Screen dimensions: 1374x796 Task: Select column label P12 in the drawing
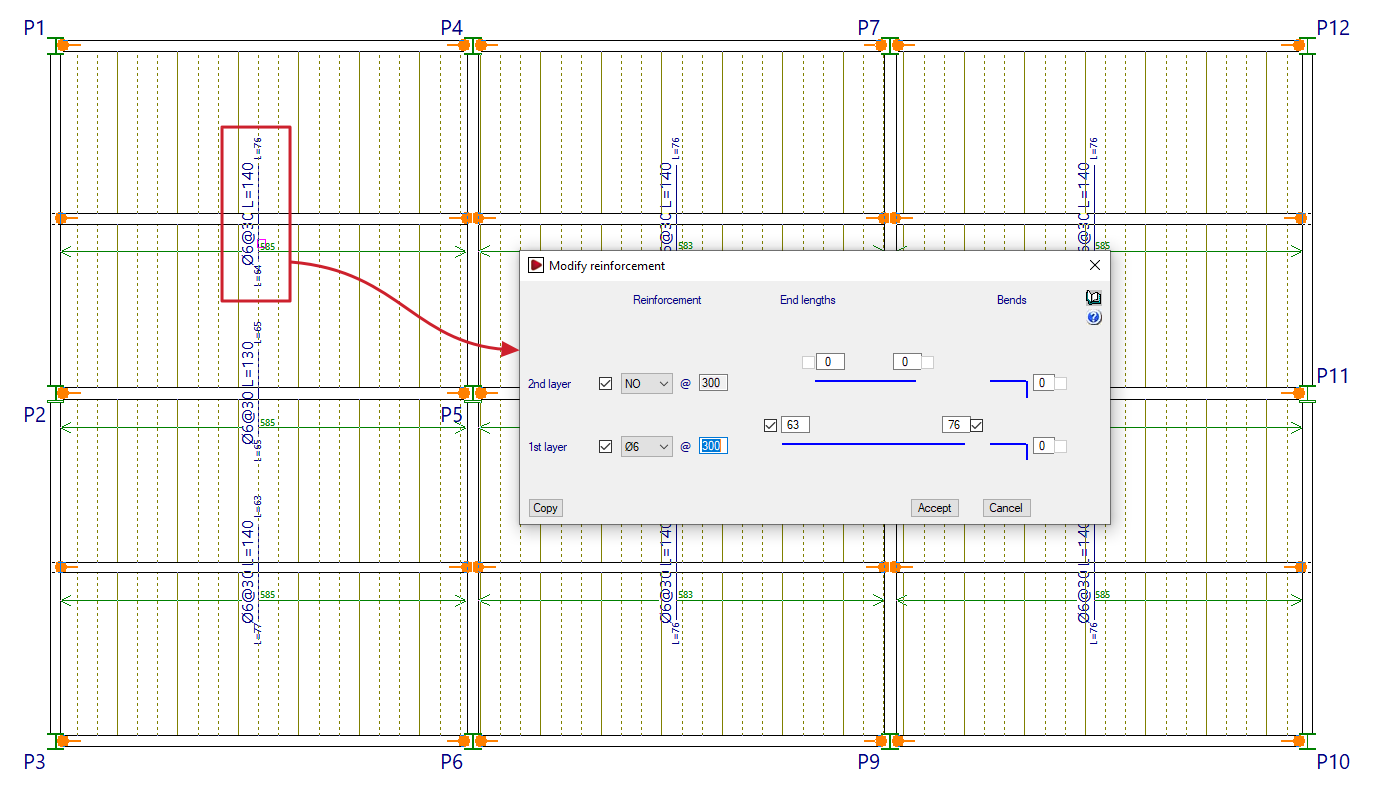pyautogui.click(x=1333, y=28)
